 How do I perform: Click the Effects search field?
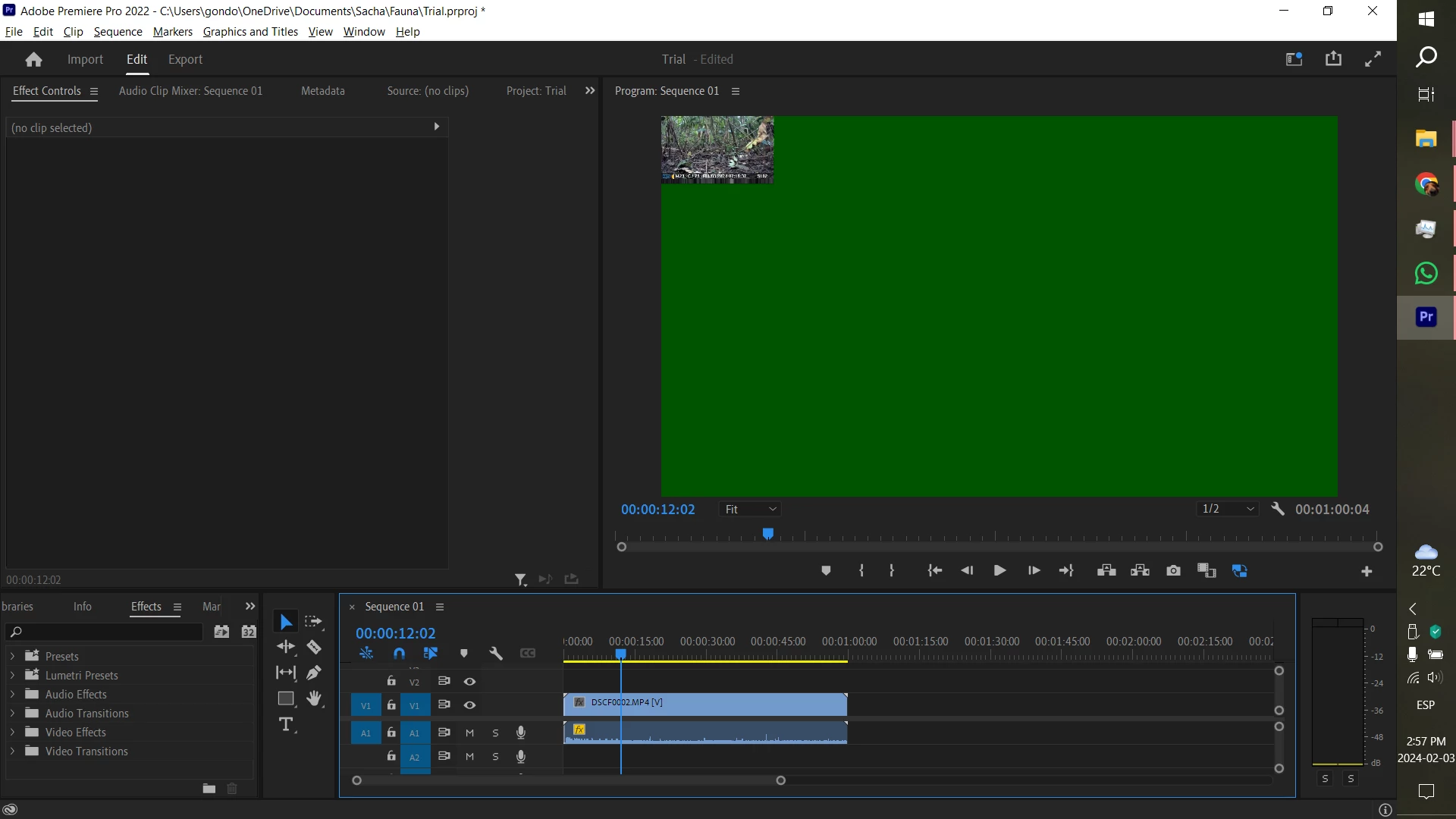(x=106, y=632)
